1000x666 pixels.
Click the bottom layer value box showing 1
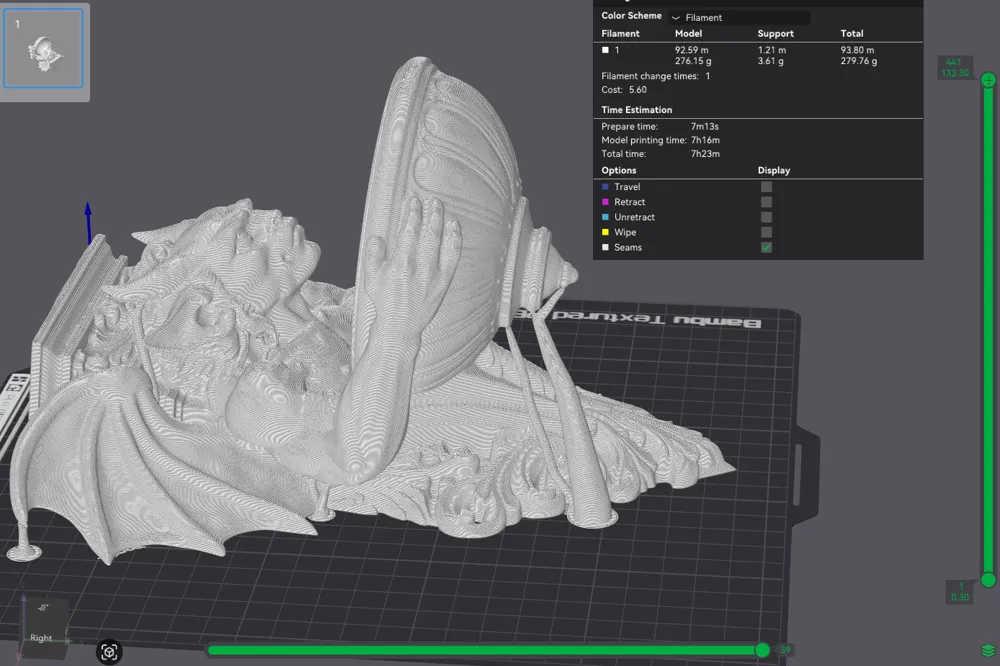960,591
